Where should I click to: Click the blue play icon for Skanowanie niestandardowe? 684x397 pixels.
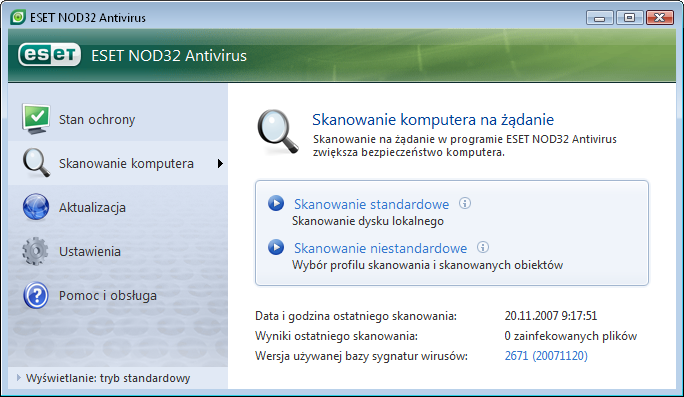[x=276, y=247]
